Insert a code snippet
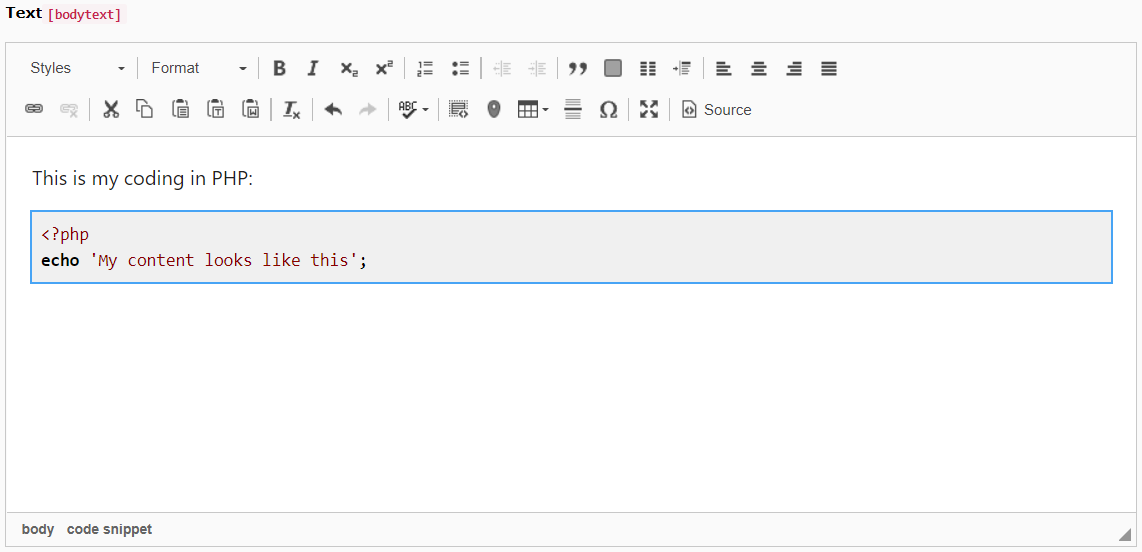The width and height of the screenshot is (1142, 552). (458, 109)
